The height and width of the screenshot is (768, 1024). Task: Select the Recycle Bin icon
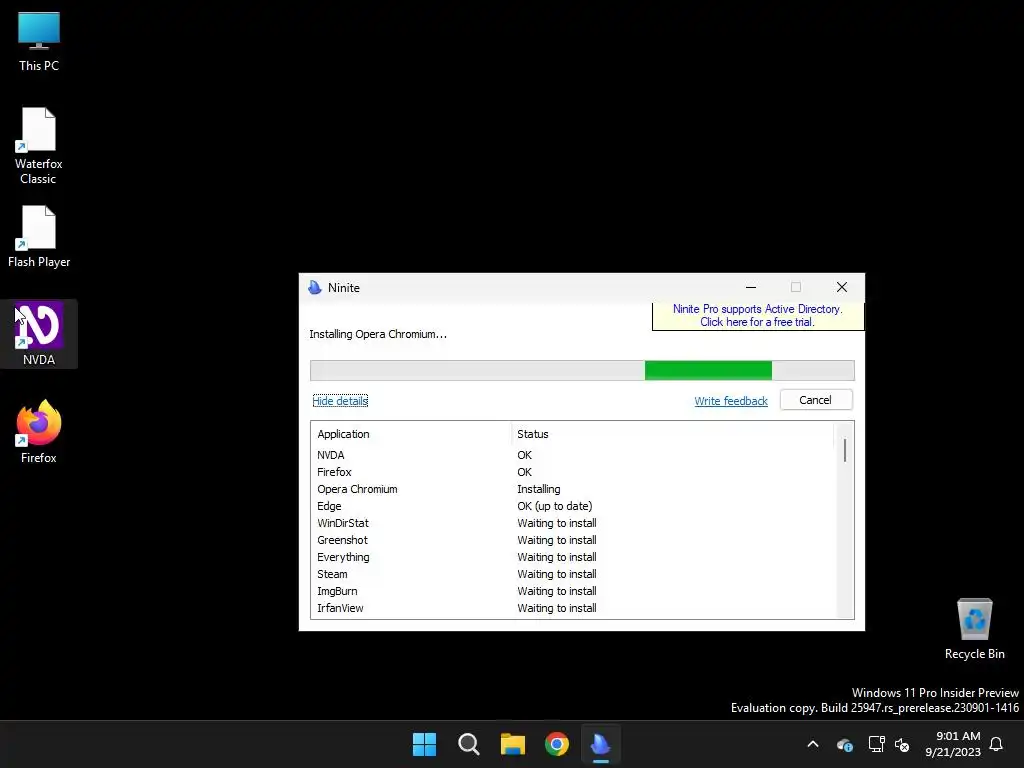[x=974, y=629]
